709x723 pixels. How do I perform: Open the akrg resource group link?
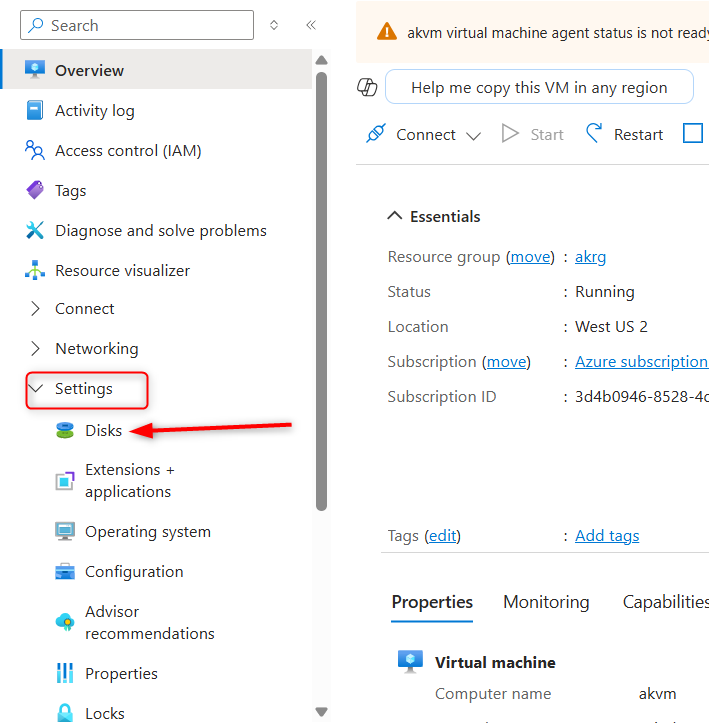(x=590, y=257)
